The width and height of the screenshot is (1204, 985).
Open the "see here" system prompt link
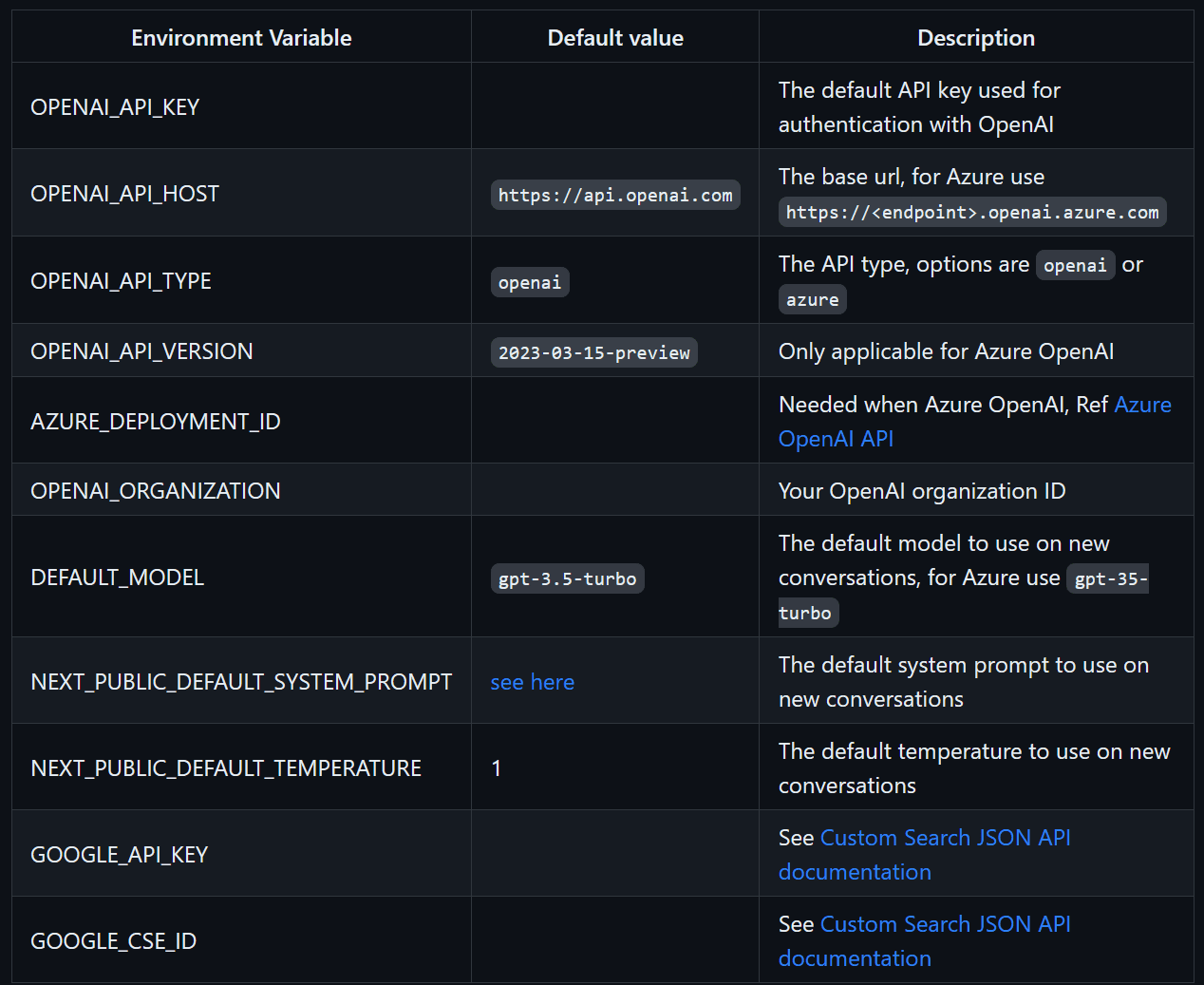(x=532, y=682)
